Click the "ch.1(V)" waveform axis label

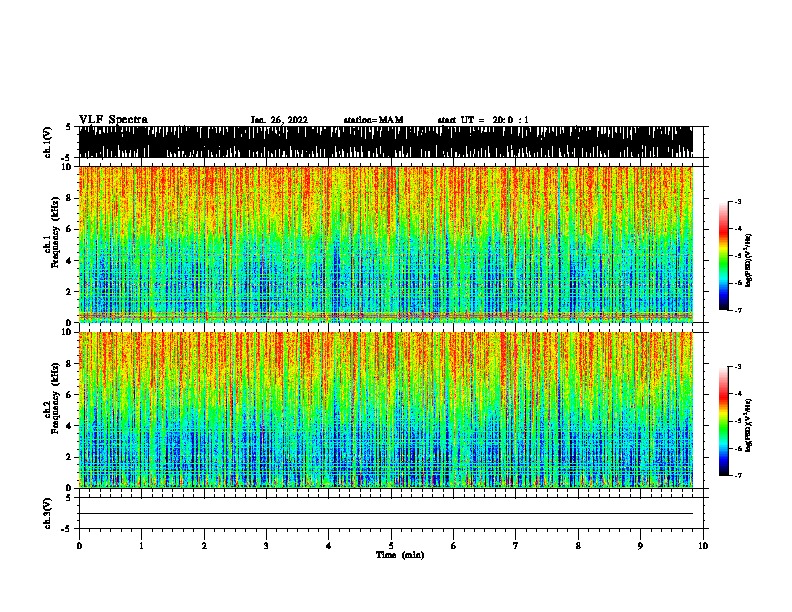[48, 142]
